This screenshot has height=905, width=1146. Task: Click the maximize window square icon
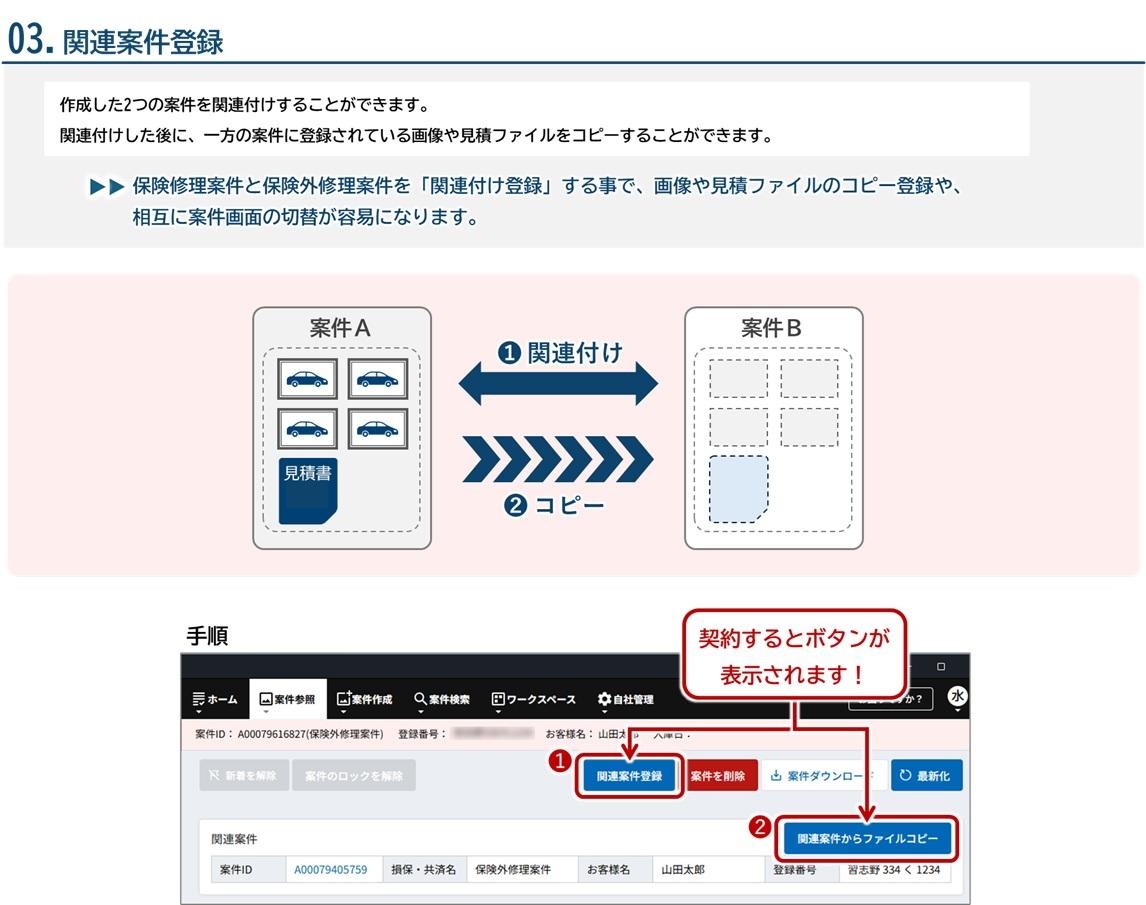[941, 667]
